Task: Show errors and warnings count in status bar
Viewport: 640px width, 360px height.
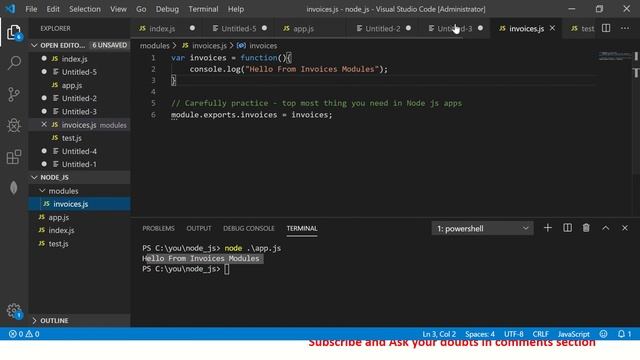Action: pos(24,334)
